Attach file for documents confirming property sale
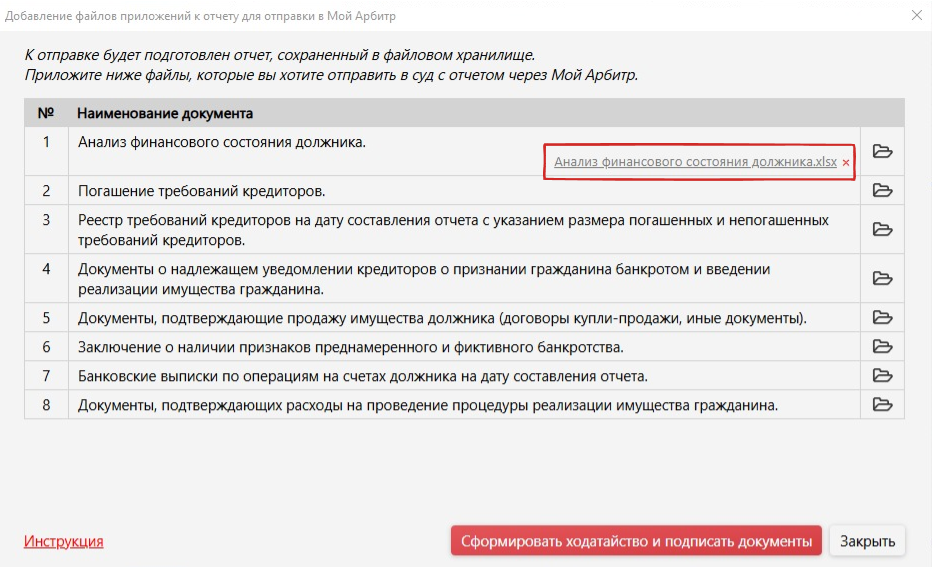Viewport: 933px width, 568px height. 881,318
